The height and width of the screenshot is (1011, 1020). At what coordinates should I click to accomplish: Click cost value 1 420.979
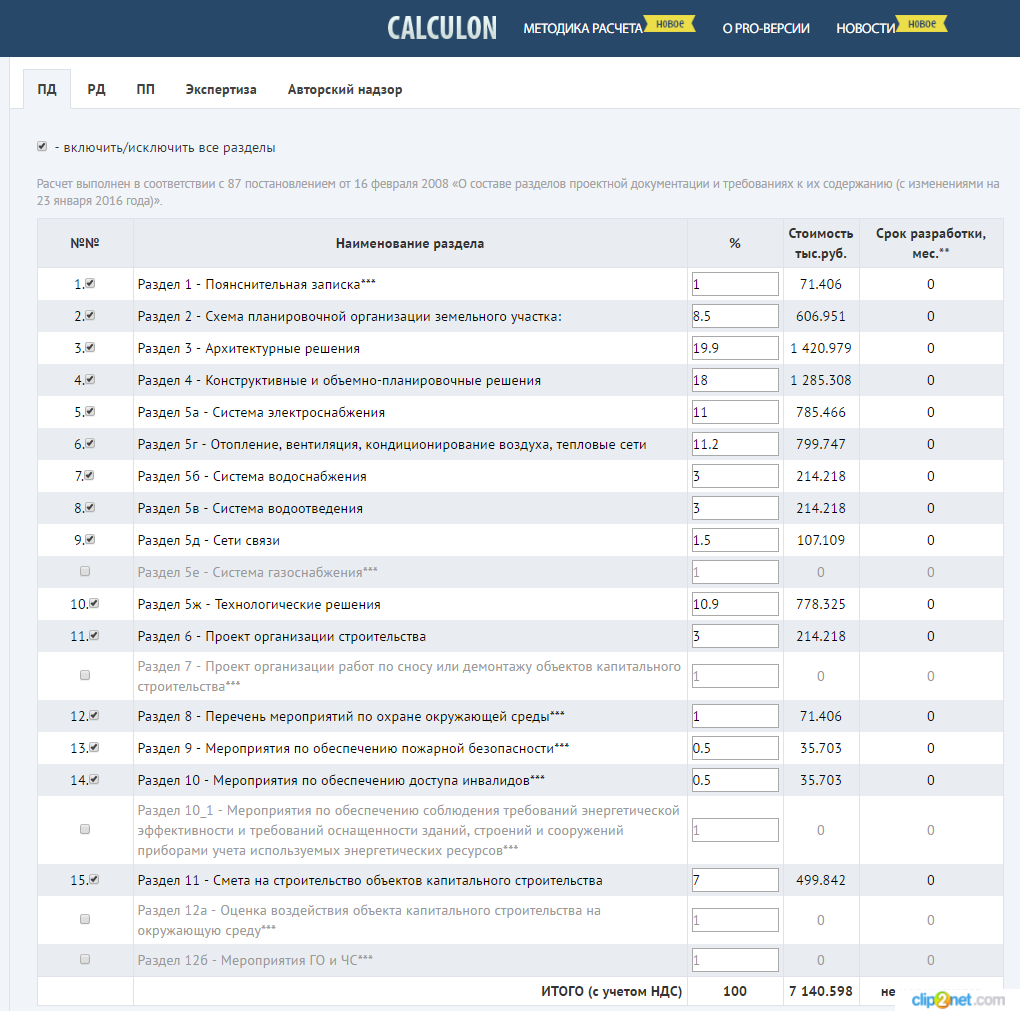[x=821, y=348]
